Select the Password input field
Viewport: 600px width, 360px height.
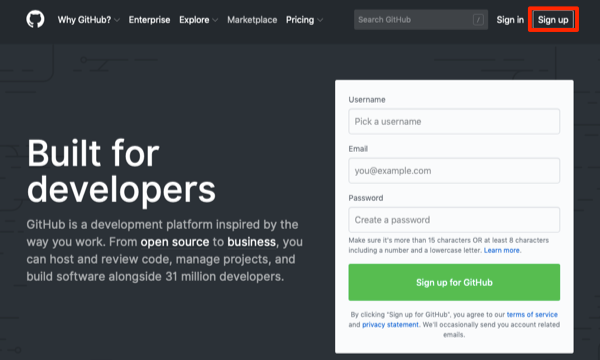(454, 220)
